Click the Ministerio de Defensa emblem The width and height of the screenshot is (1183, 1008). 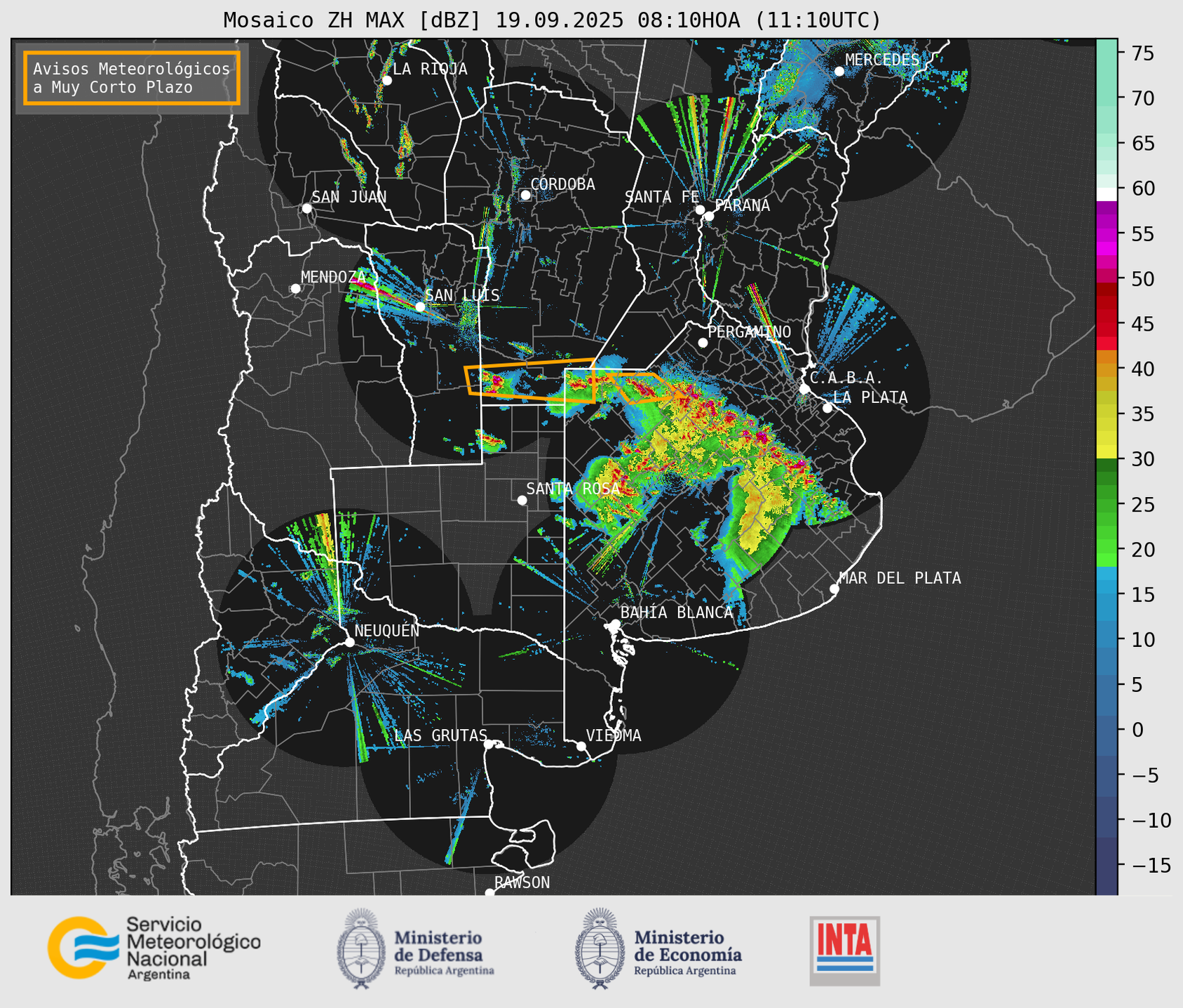[361, 948]
